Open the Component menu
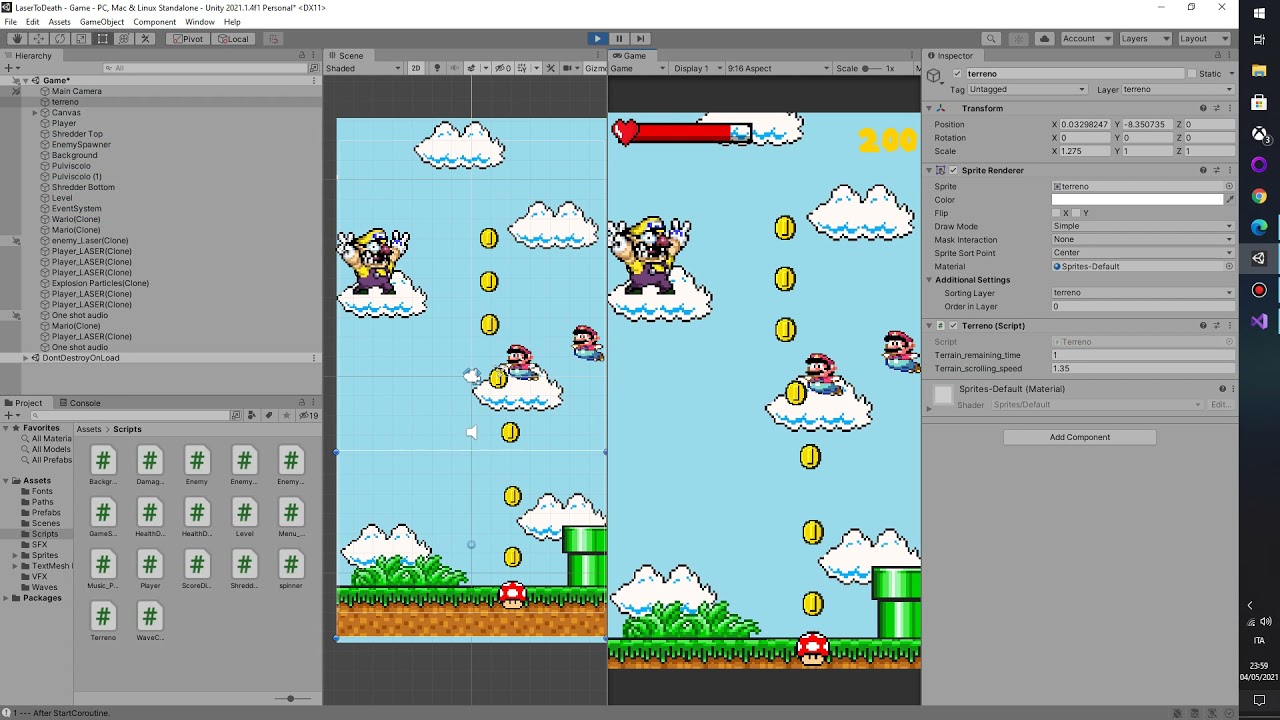 point(154,22)
